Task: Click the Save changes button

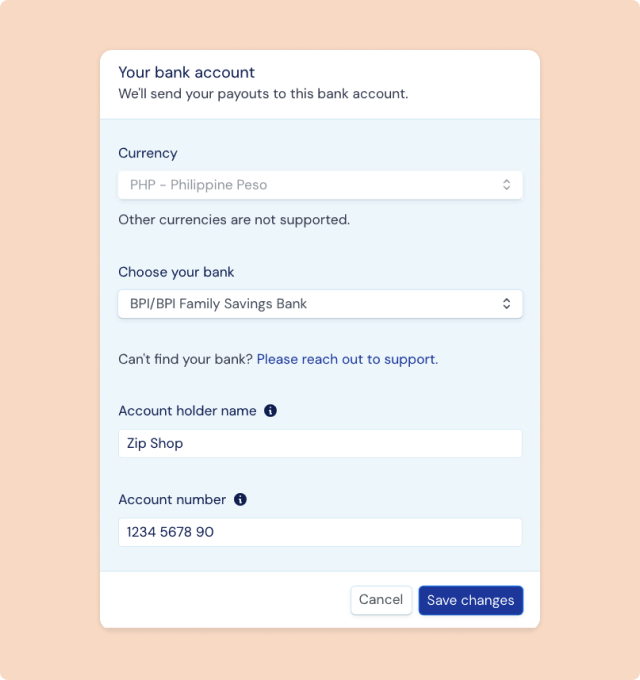Action: tap(470, 600)
